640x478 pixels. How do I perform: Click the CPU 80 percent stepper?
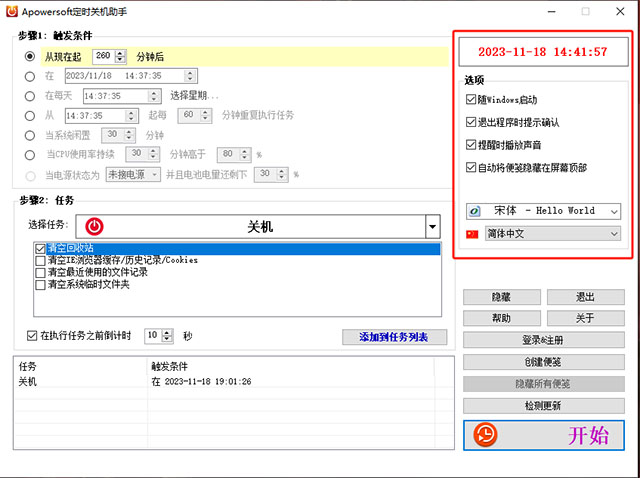[x=244, y=154]
